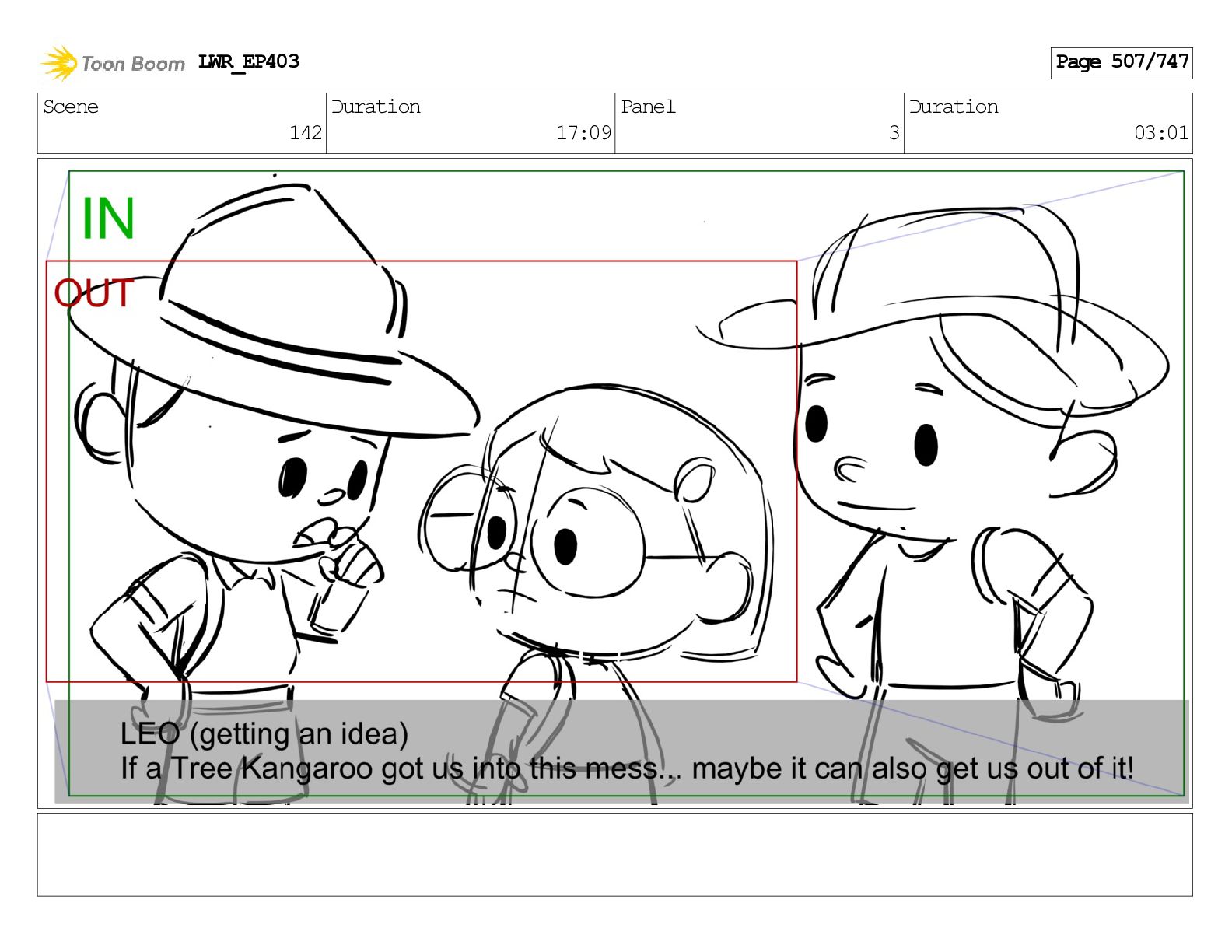1232x952 pixels.
Task: Click panel number 3
Action: pos(894,133)
